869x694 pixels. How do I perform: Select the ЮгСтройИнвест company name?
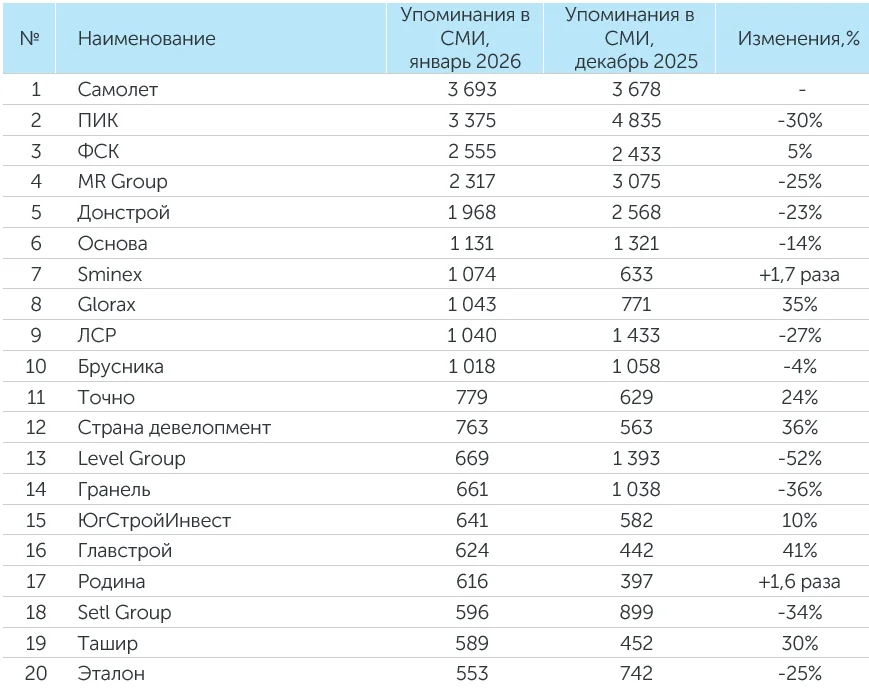(x=154, y=520)
